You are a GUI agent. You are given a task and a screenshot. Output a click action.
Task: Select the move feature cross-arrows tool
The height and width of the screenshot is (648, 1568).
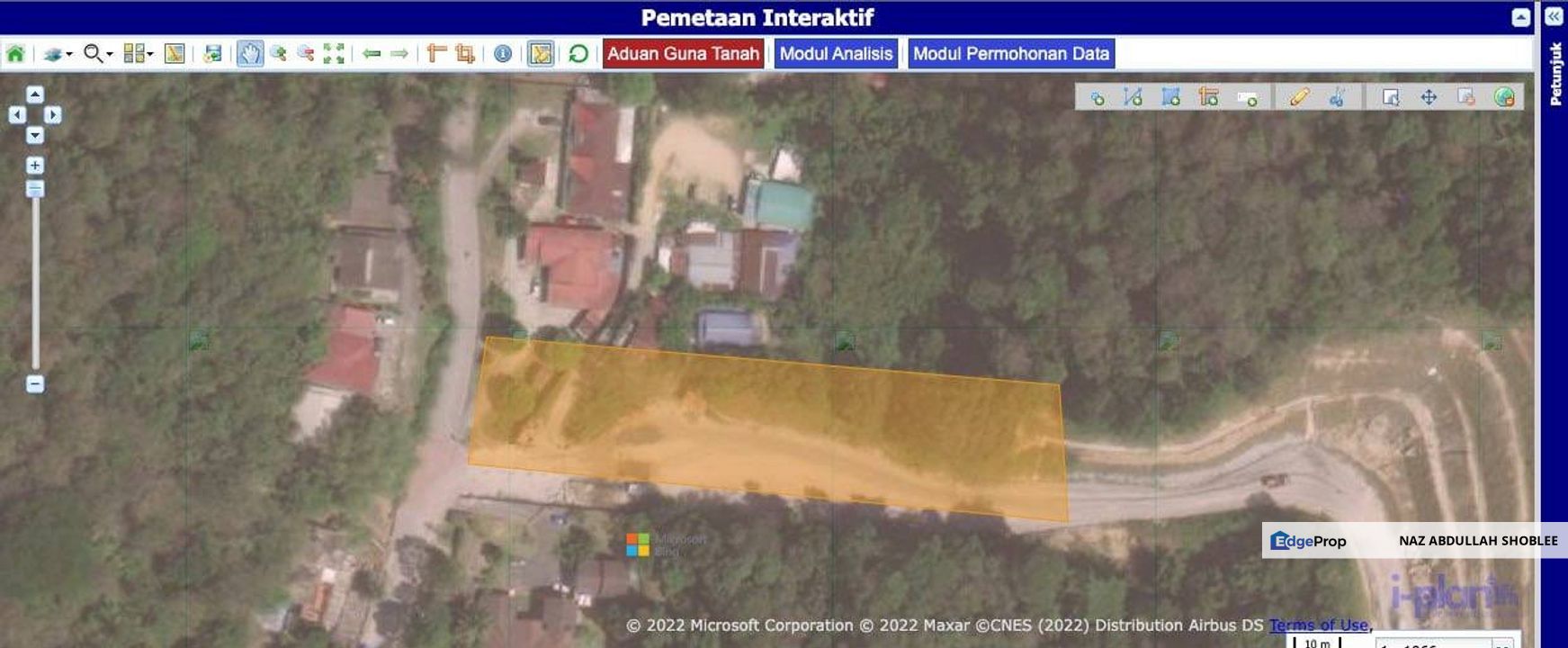[1429, 97]
